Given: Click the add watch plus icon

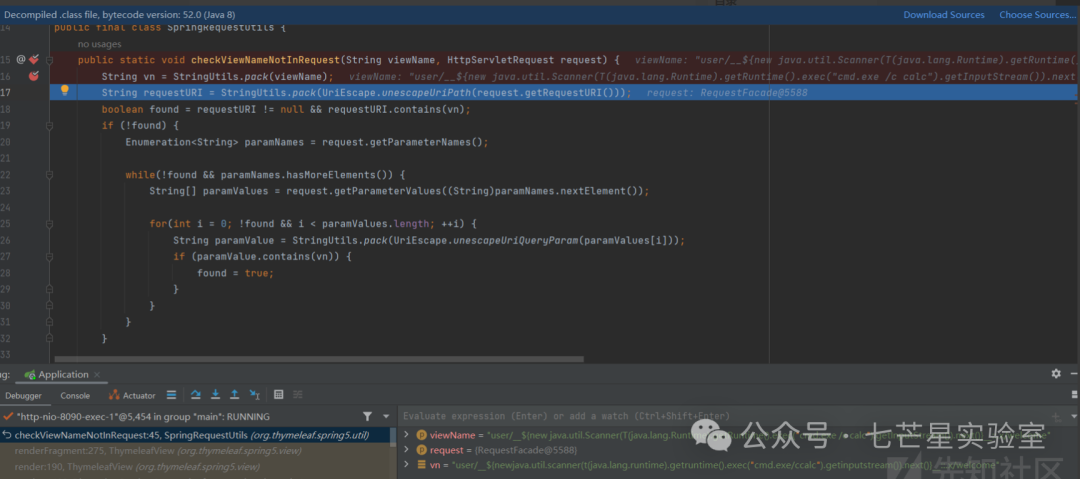Looking at the screenshot, I should [1057, 416].
